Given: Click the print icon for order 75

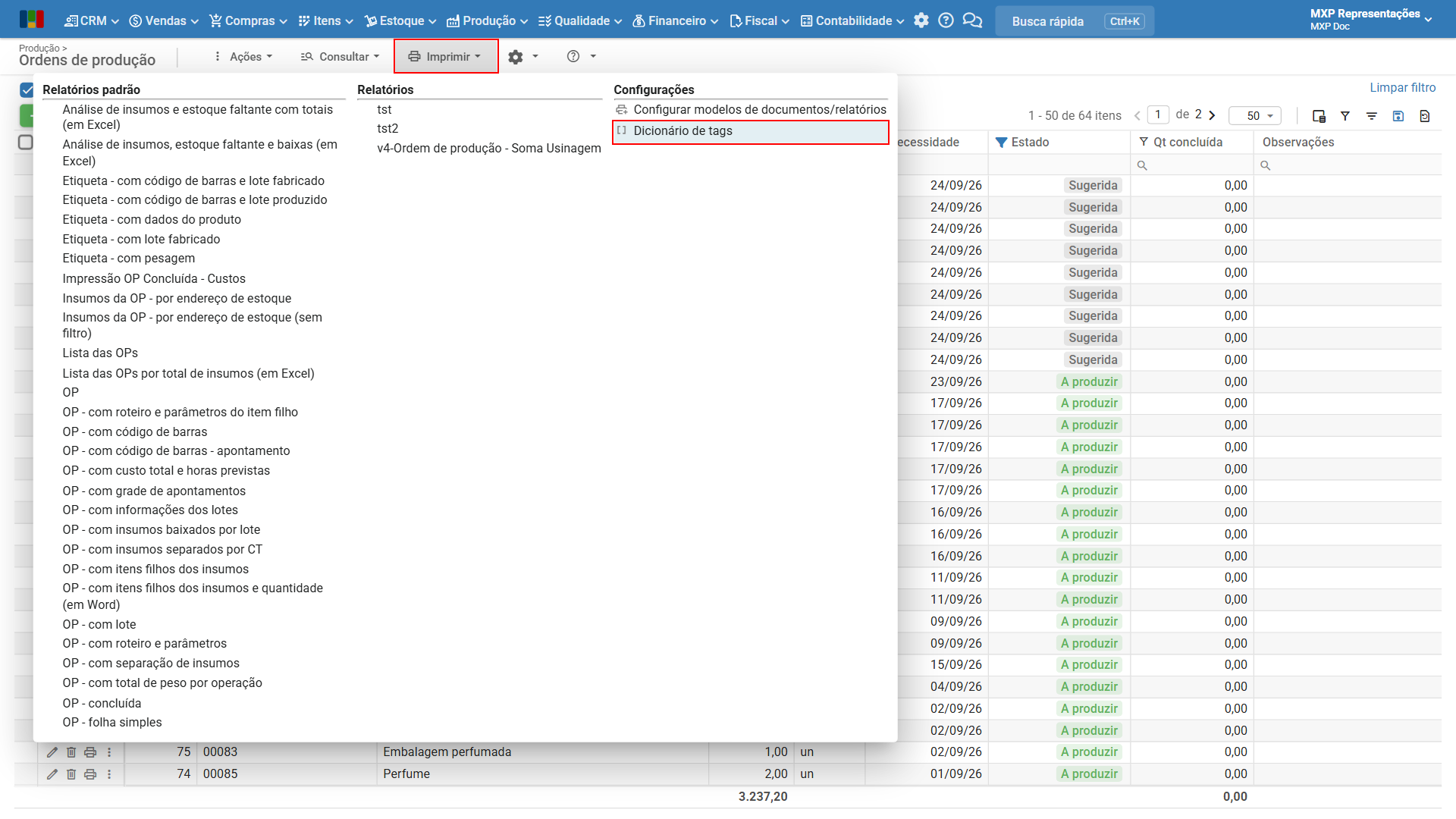Looking at the screenshot, I should (90, 752).
